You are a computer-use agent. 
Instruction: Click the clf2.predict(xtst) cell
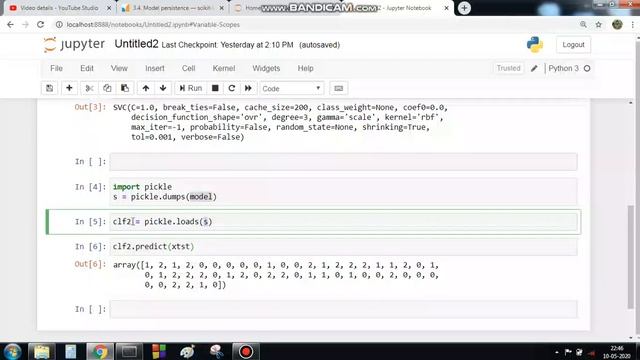point(343,247)
